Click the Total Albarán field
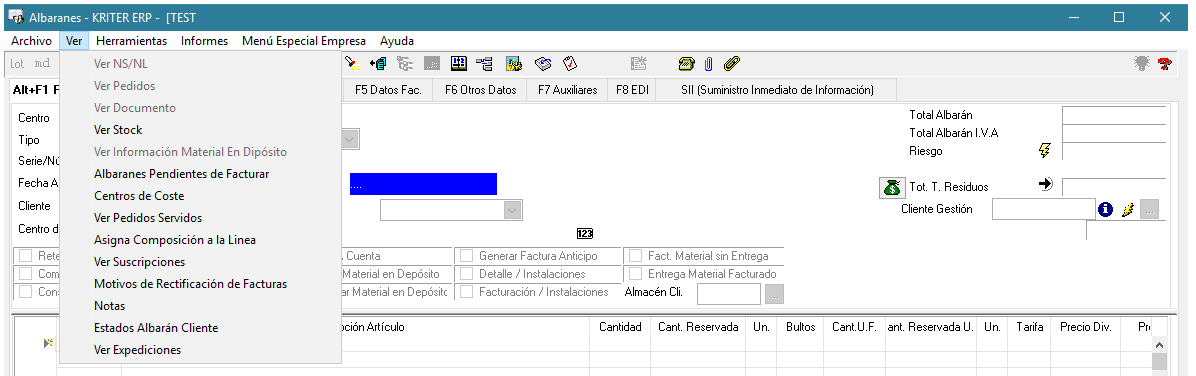Screen dimensions: 1196x376 (1114, 115)
